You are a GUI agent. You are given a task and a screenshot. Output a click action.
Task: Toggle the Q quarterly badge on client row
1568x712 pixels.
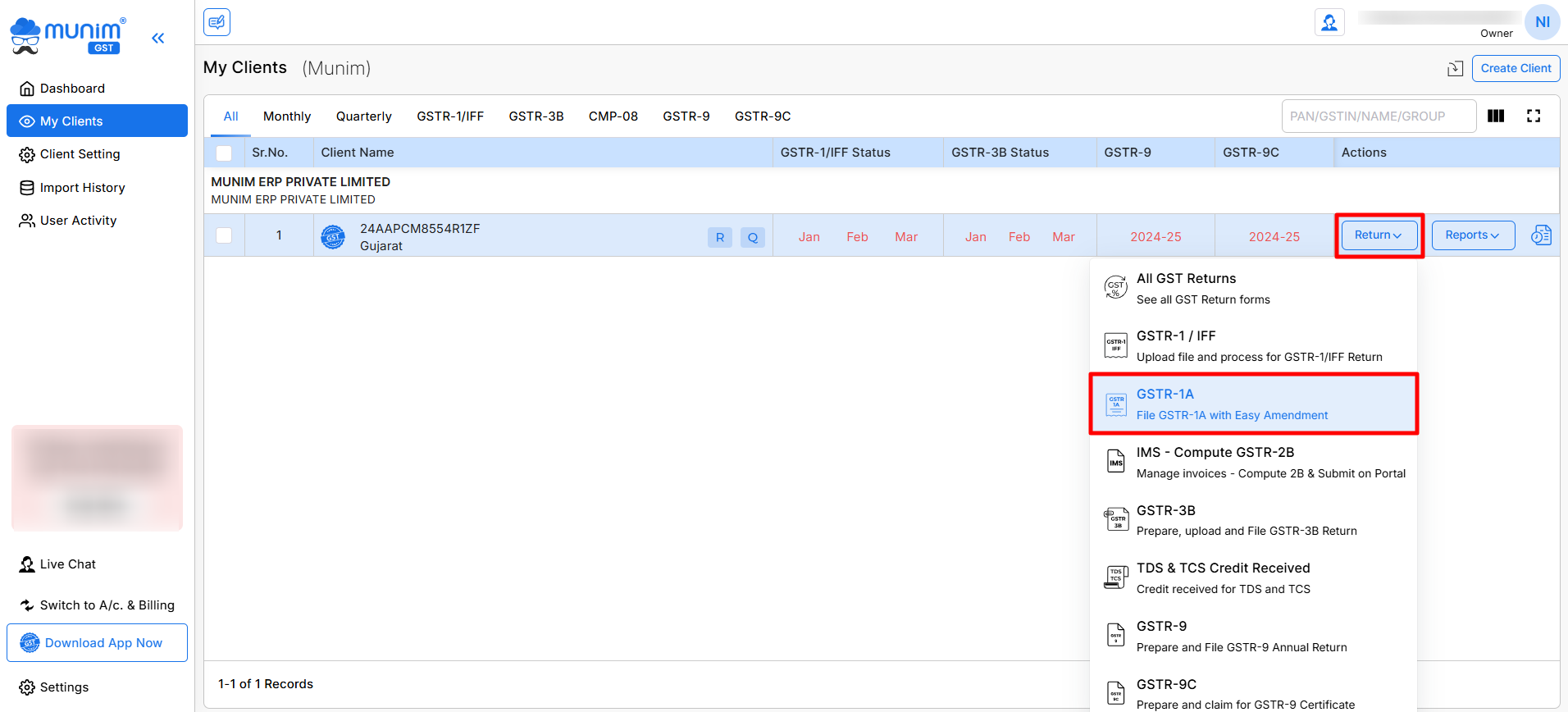point(752,237)
